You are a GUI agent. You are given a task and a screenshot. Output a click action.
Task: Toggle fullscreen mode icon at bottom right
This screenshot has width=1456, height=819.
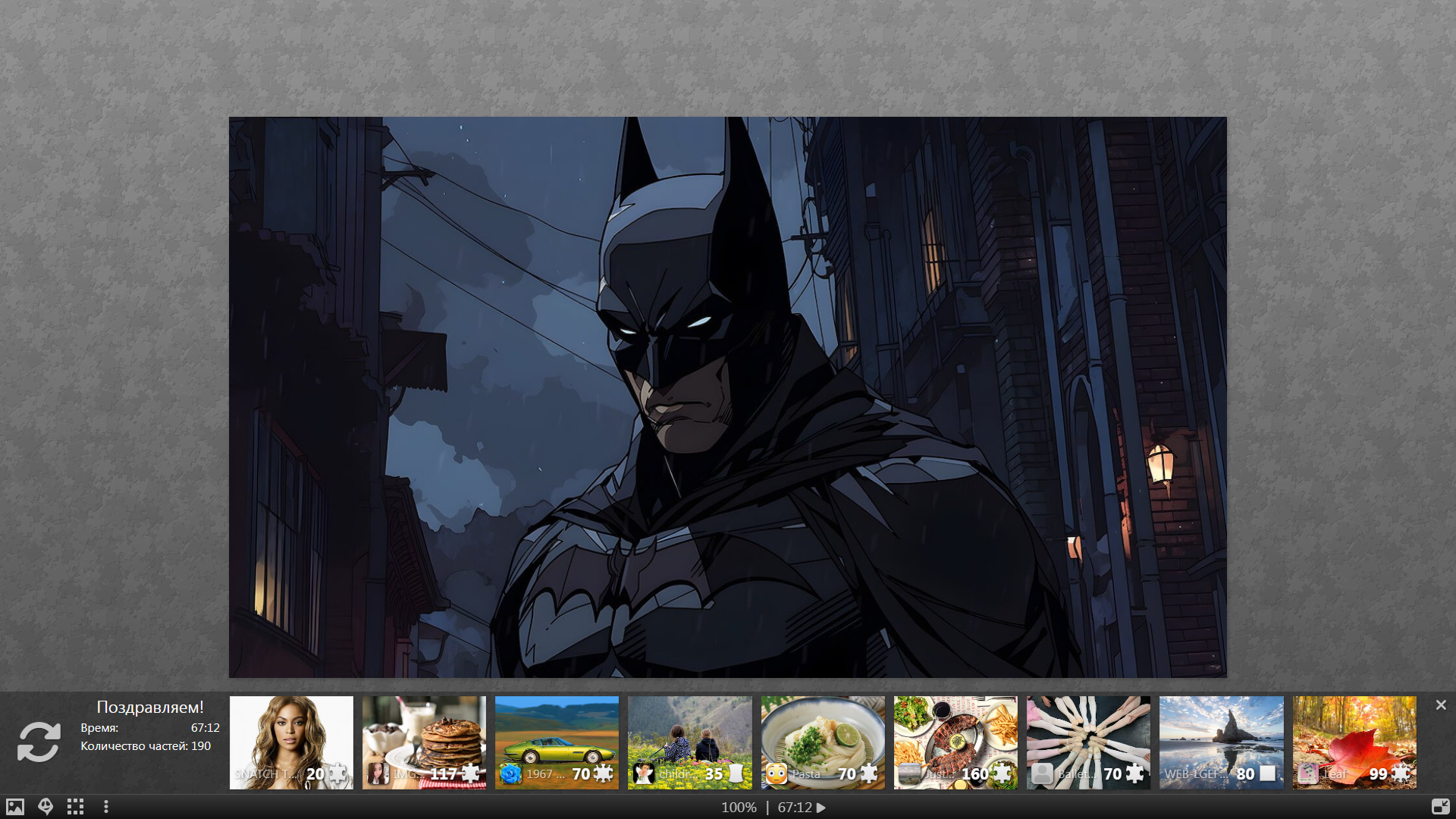point(1440,807)
